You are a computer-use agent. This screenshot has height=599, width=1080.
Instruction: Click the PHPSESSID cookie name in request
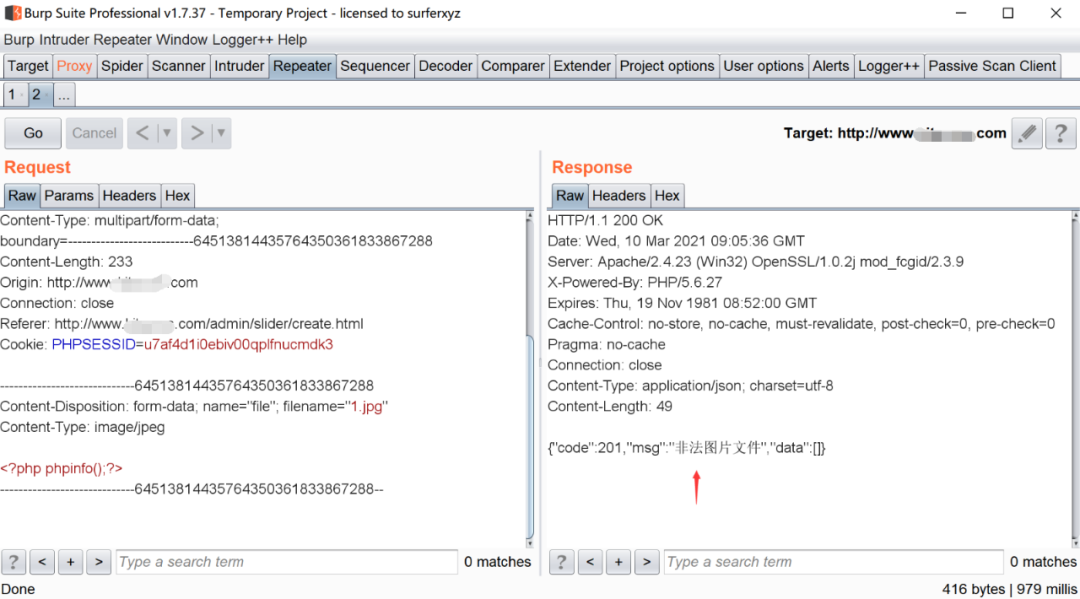[x=94, y=344]
